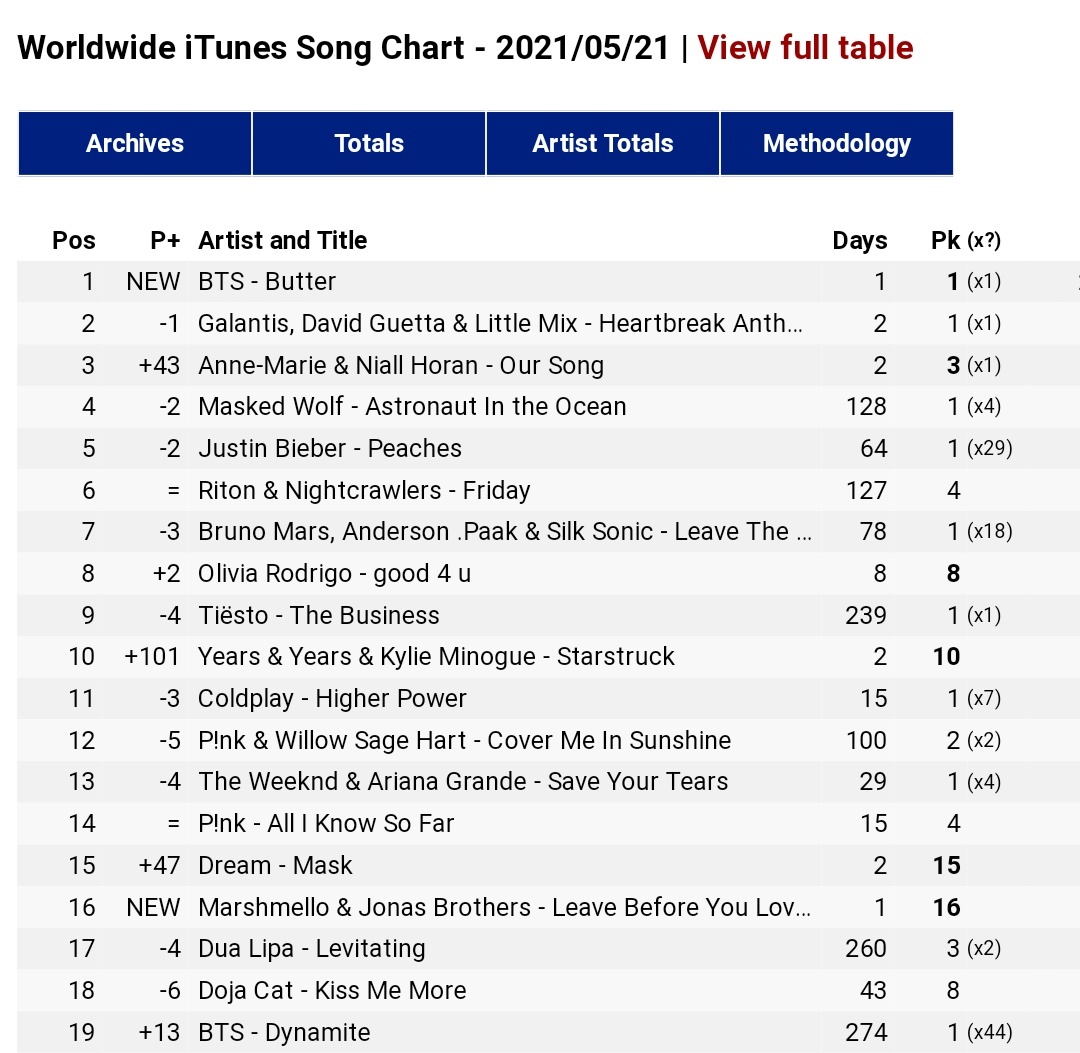Click Tiësto - The Business row

tap(319, 616)
